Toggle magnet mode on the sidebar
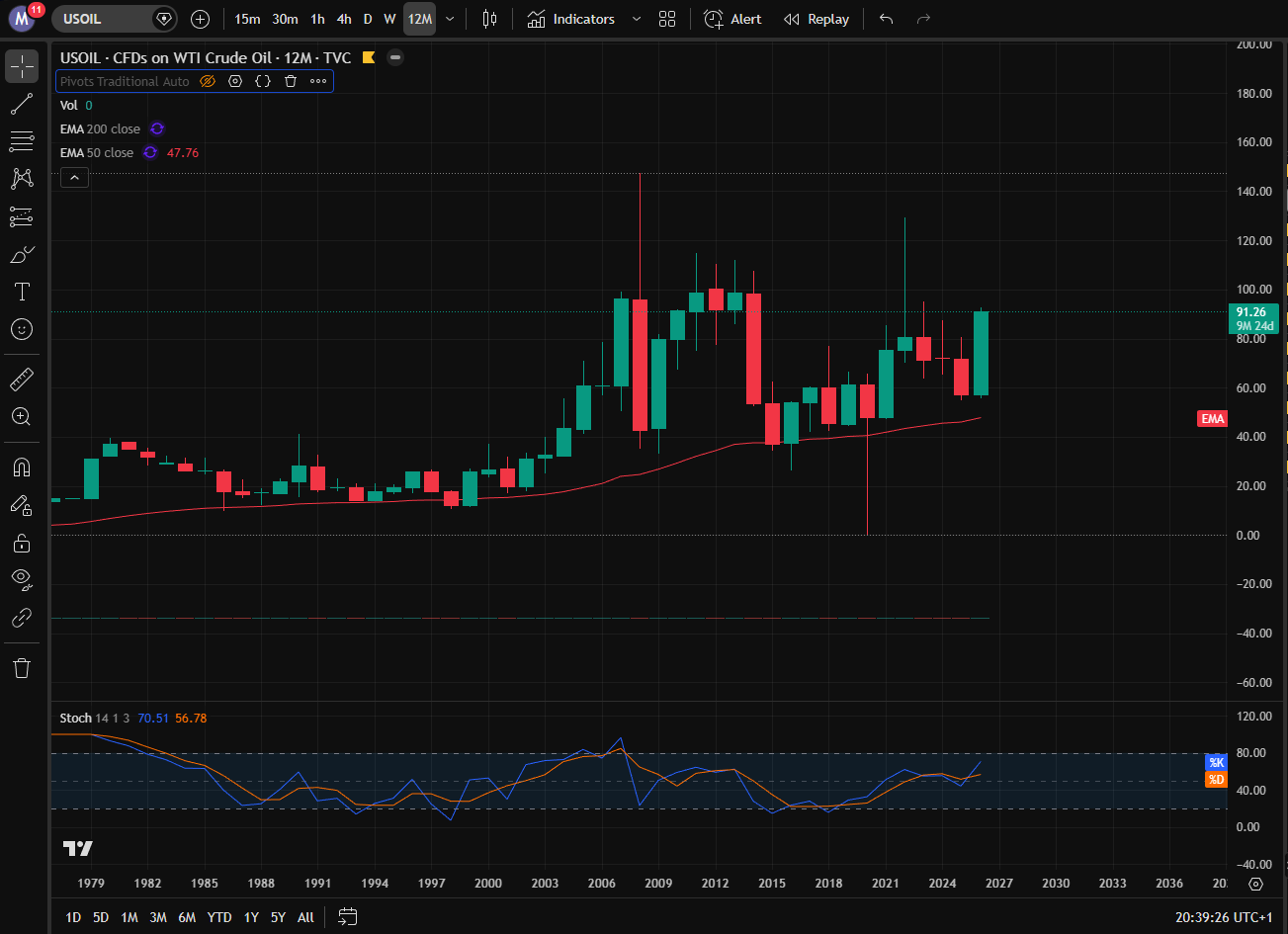Viewport: 1288px width, 934px height. click(22, 467)
